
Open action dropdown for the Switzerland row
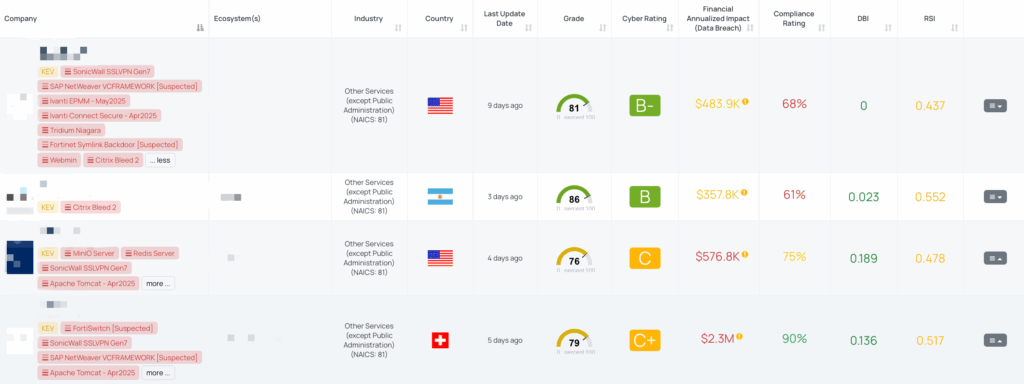pos(995,340)
